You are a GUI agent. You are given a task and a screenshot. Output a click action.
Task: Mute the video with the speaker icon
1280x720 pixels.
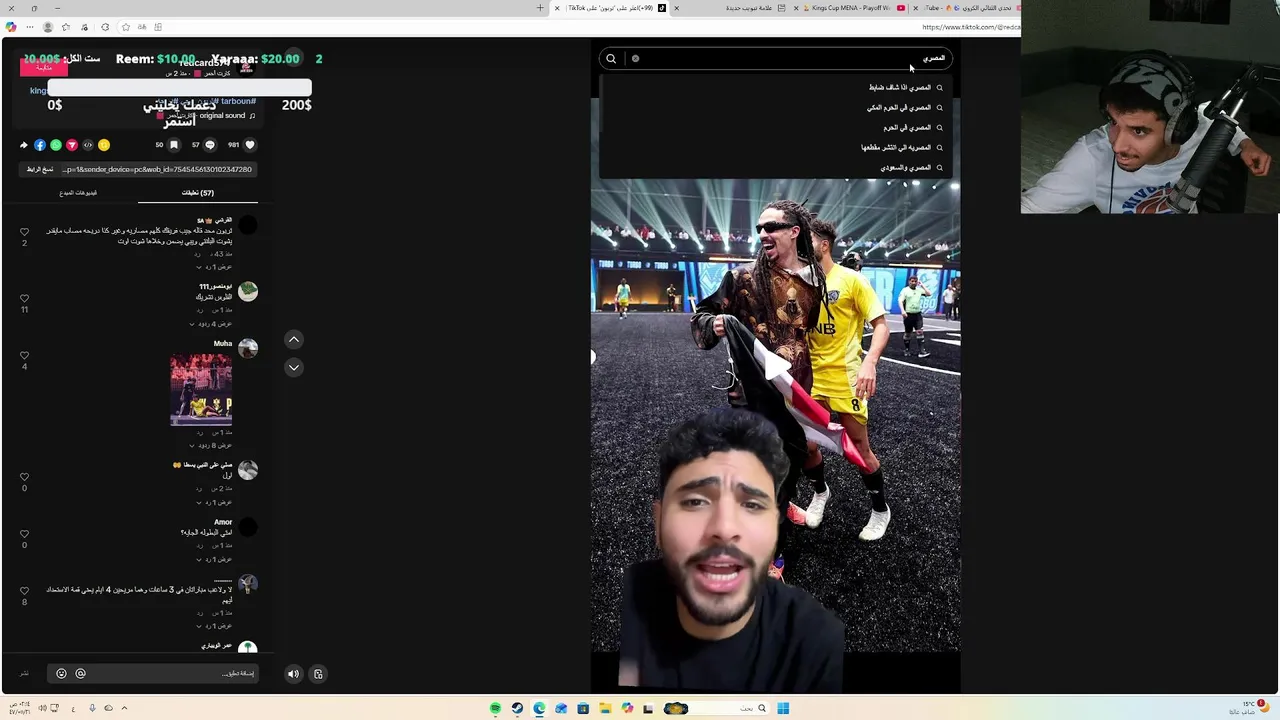pyautogui.click(x=293, y=674)
